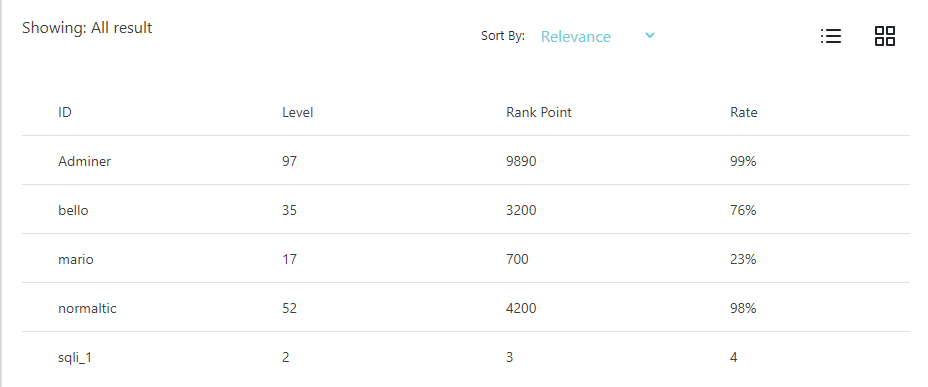Select the mario row ID

tap(76, 259)
